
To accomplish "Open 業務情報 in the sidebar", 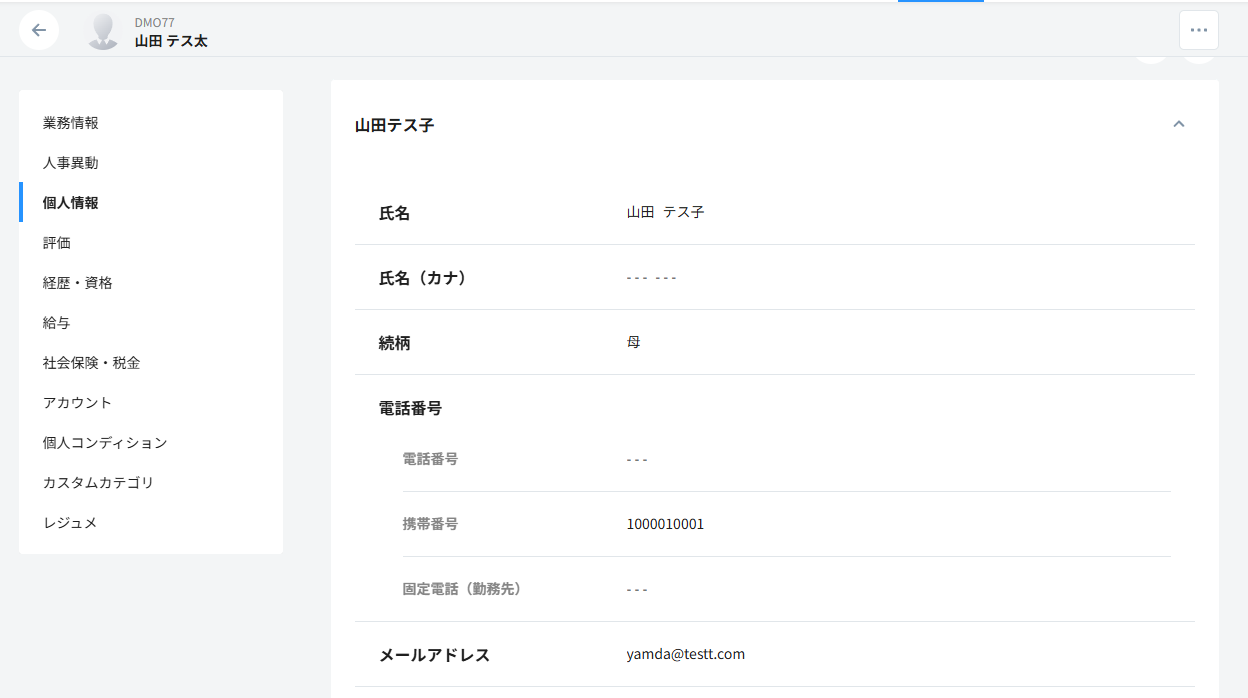I will click(x=151, y=123).
